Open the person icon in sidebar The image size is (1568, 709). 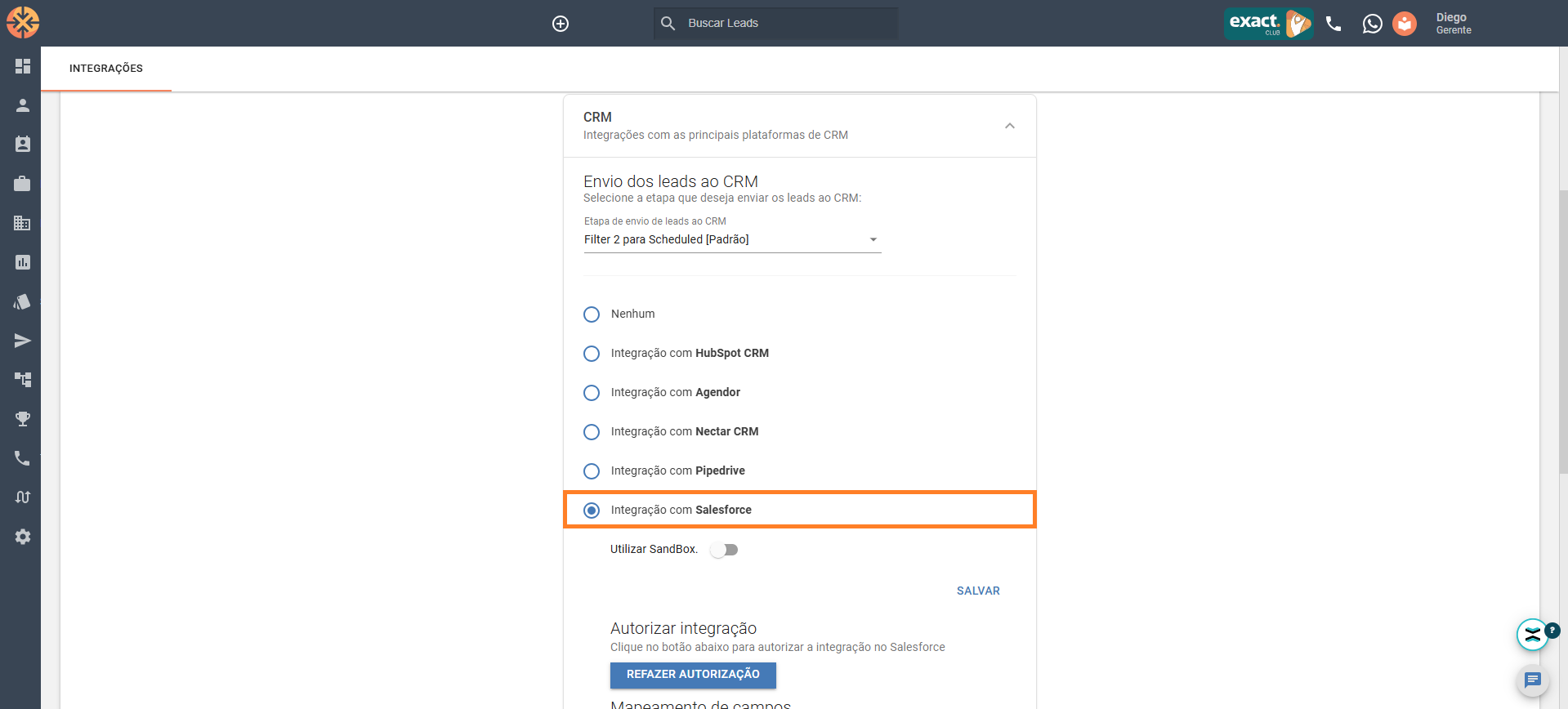[23, 105]
